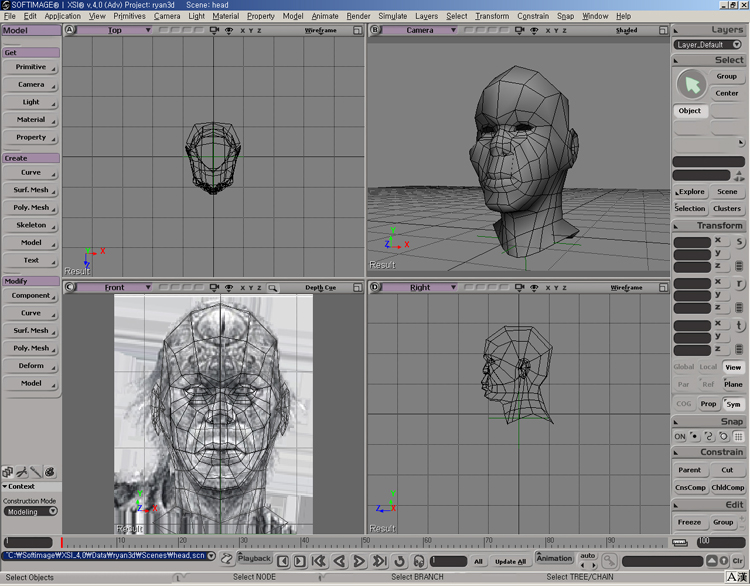Enable the Sym symmetry toggle

pos(734,404)
